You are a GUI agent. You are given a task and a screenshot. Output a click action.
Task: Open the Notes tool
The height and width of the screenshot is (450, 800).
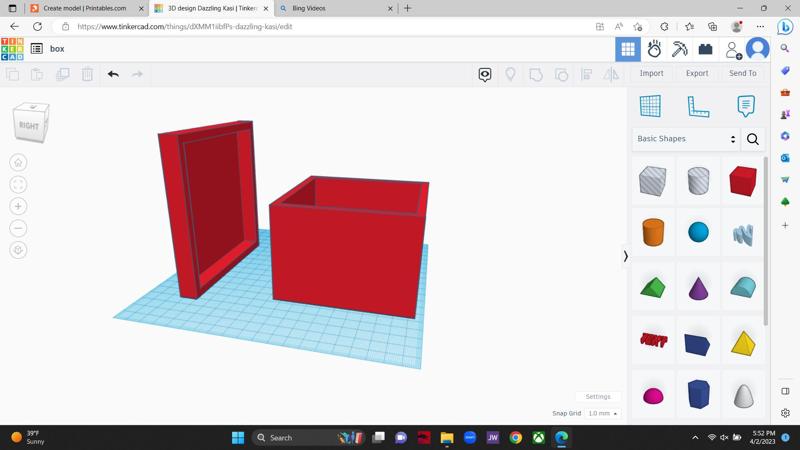pos(745,106)
